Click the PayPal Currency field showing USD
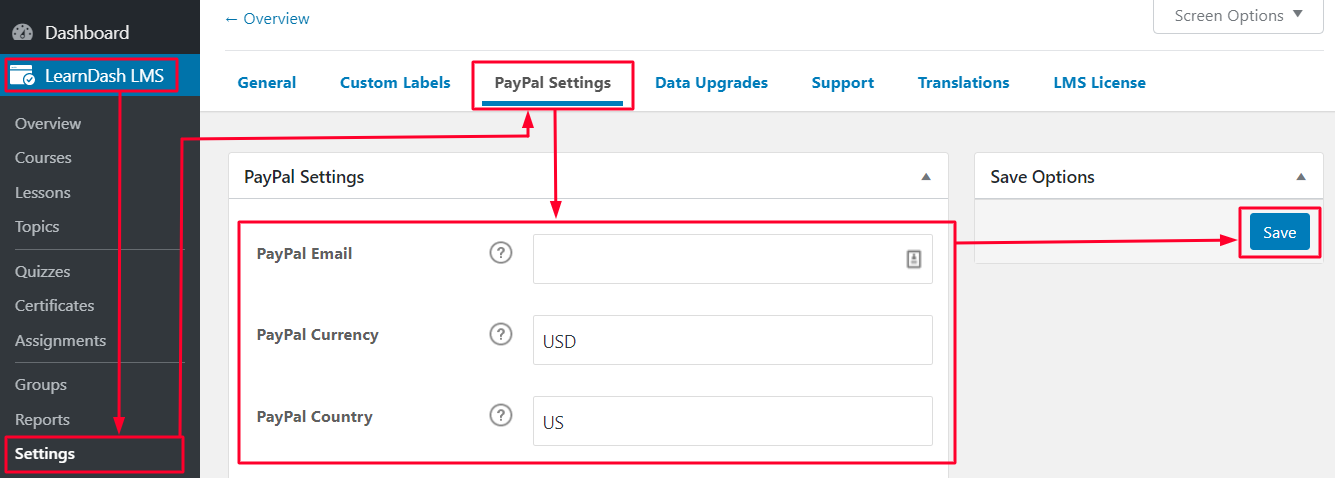This screenshot has height=478, width=1335. 733,340
